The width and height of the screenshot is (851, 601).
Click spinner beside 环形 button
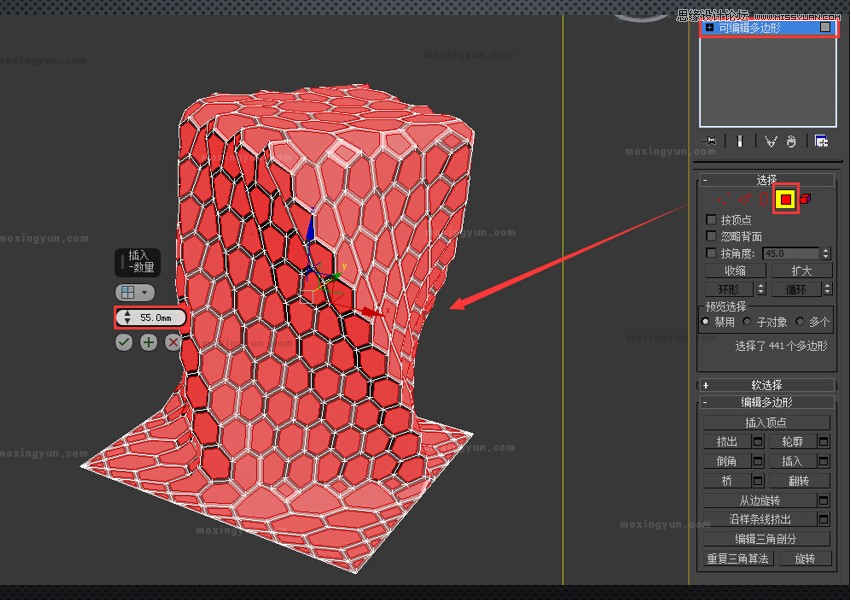(x=761, y=289)
